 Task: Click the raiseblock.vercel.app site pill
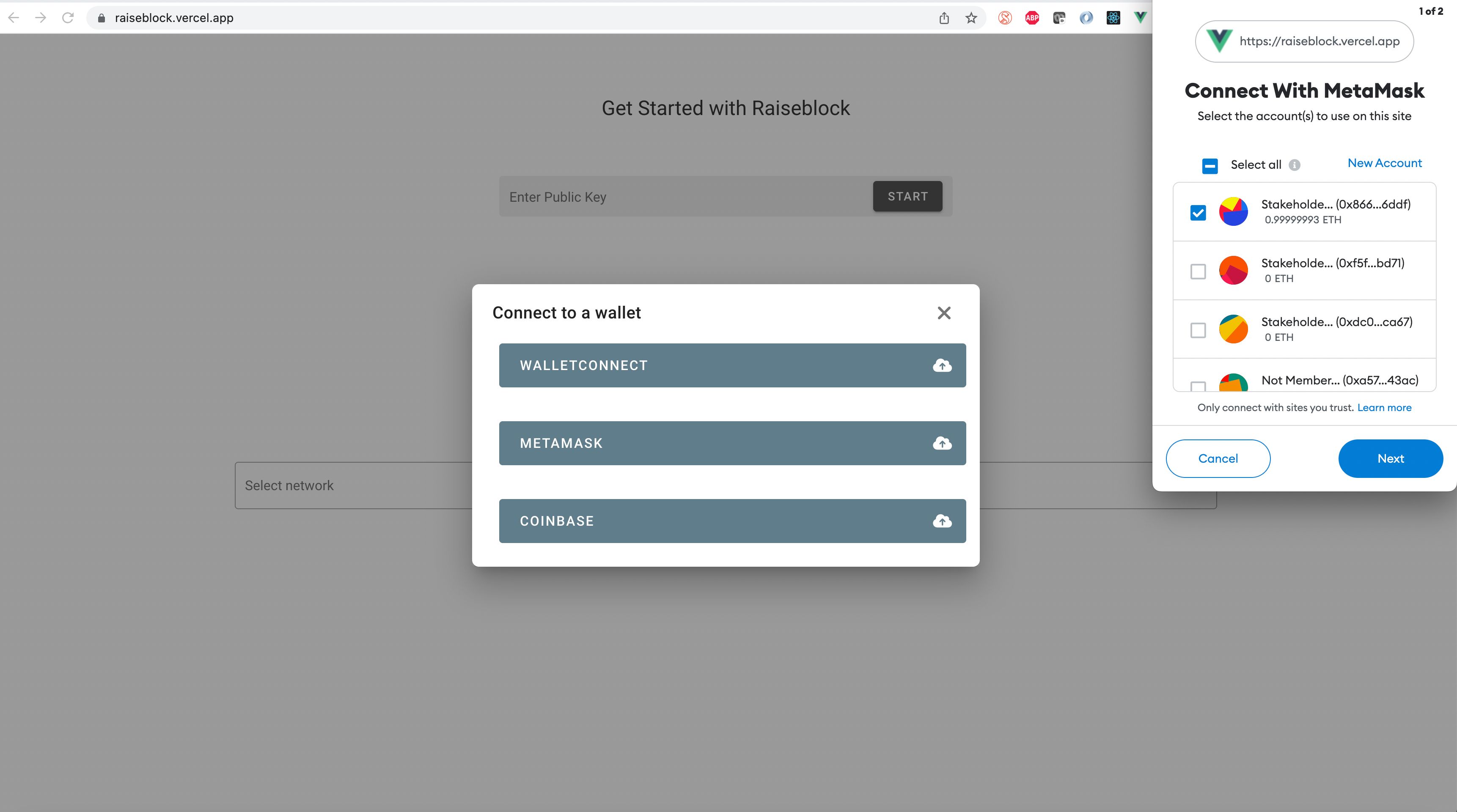pyautogui.click(x=1304, y=41)
